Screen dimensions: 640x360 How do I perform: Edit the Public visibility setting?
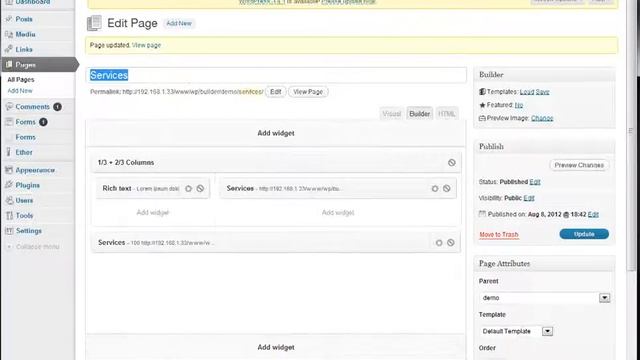(529, 198)
